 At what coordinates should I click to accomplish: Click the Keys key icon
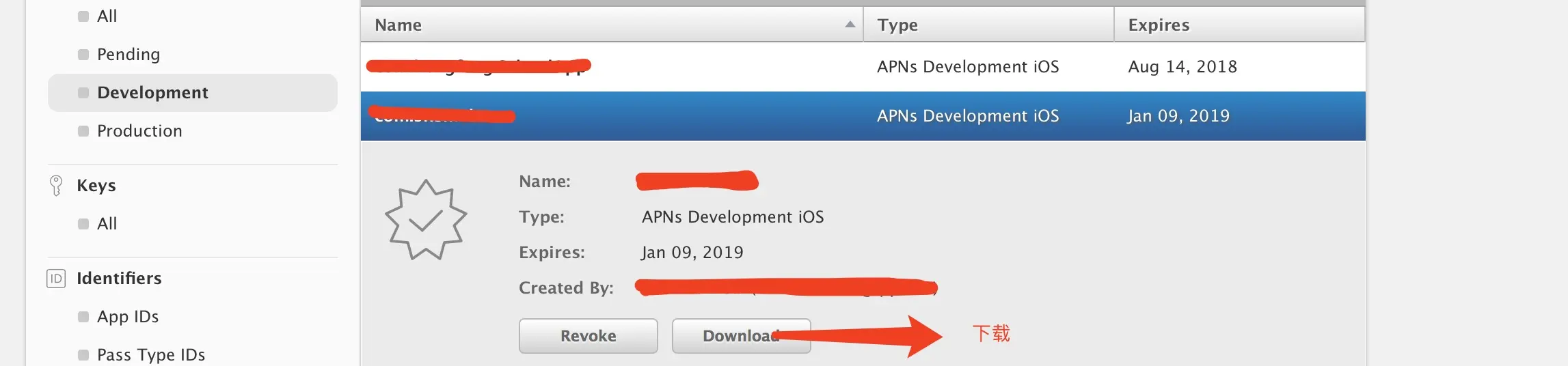tap(56, 186)
